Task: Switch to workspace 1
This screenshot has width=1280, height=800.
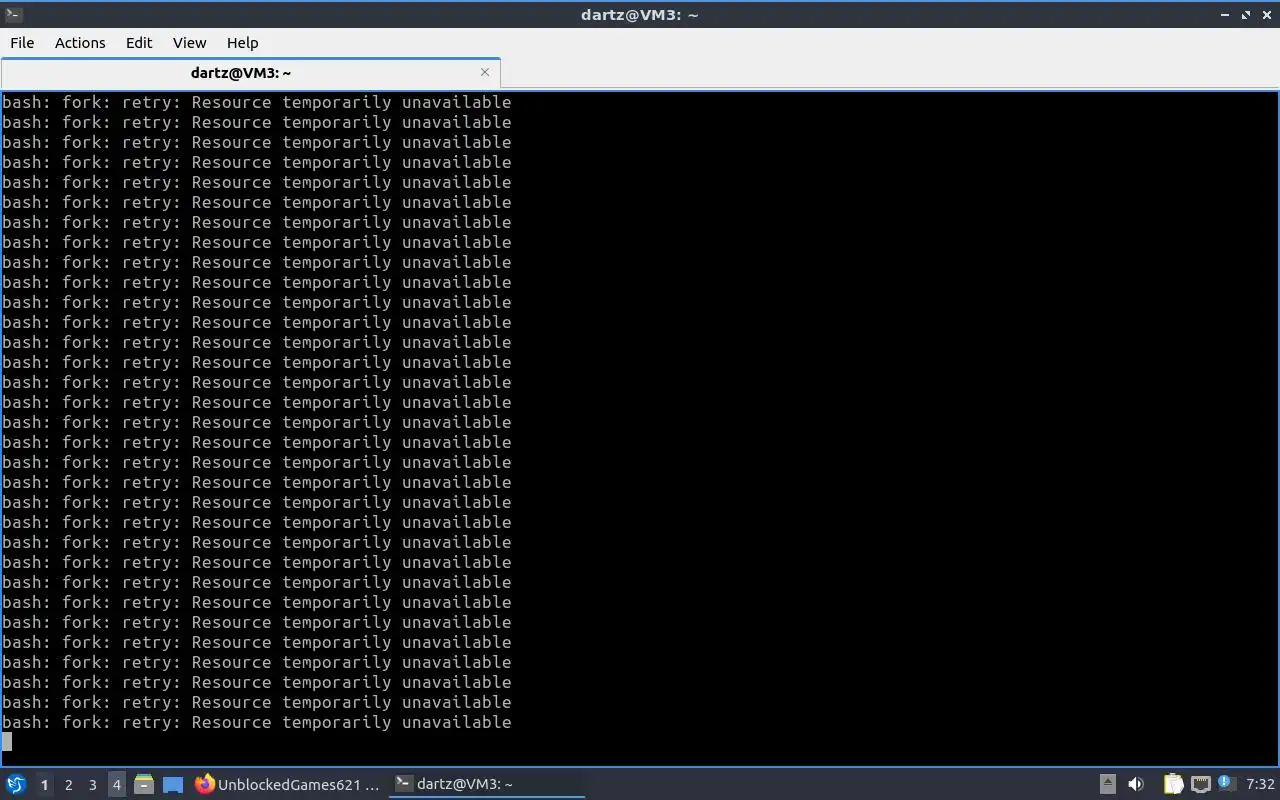Action: click(44, 785)
